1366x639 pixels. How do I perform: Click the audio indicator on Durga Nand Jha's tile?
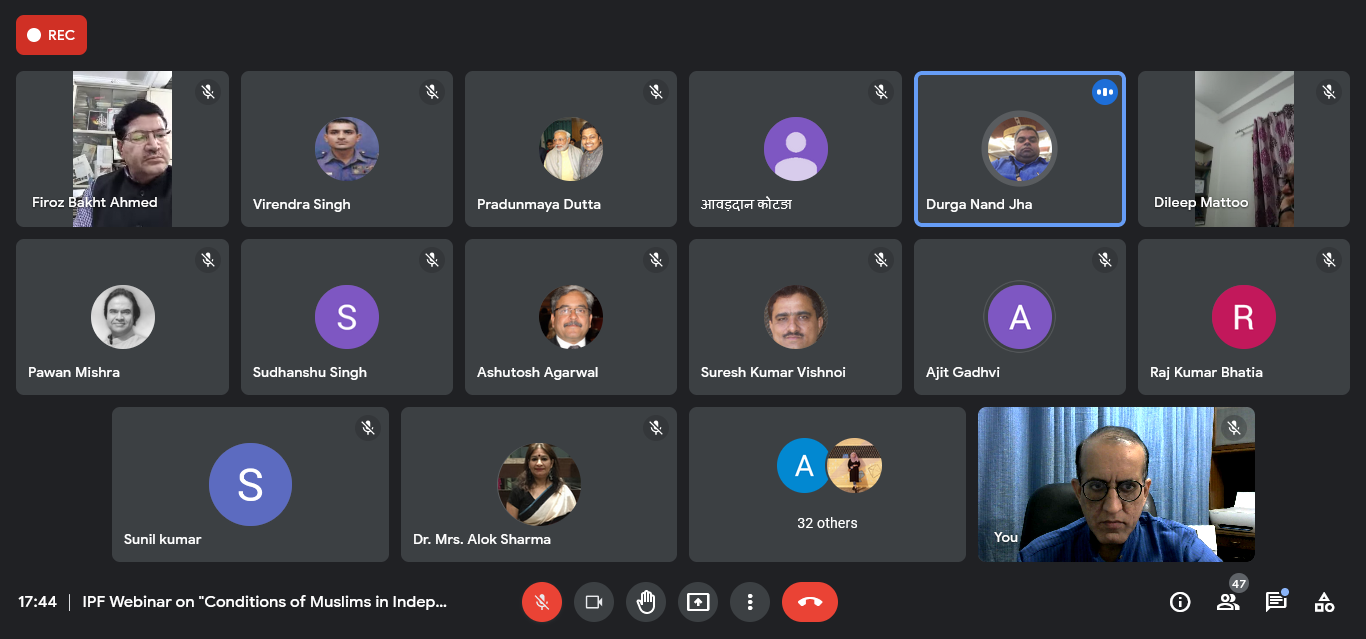click(x=1104, y=92)
